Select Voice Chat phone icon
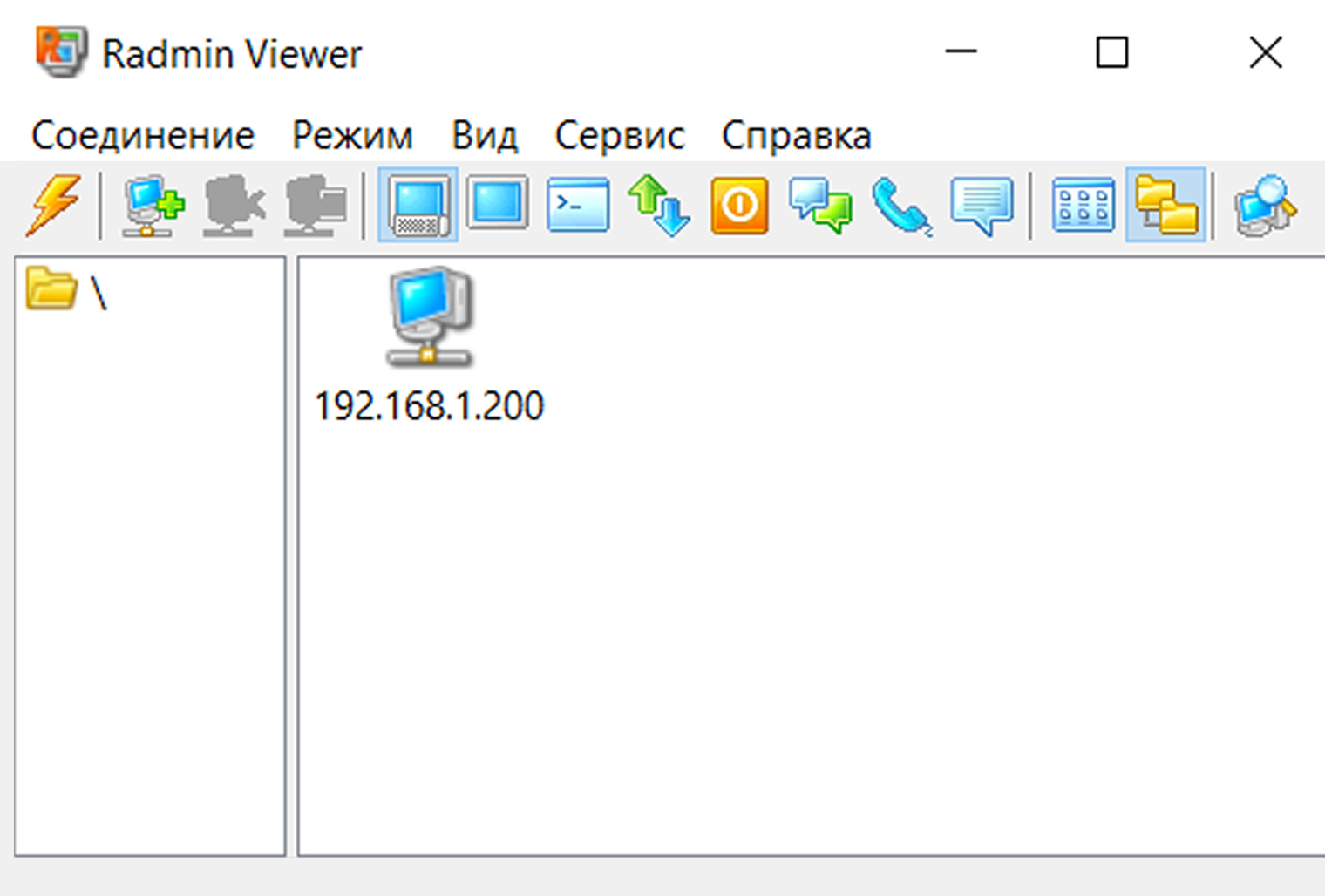 (x=901, y=207)
